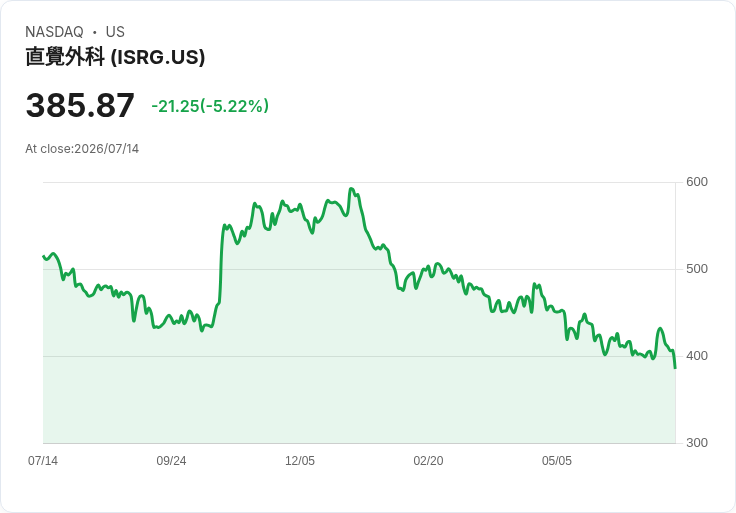The height and width of the screenshot is (513, 736).
Task: Select the 300 y-axis label
Action: [697, 443]
